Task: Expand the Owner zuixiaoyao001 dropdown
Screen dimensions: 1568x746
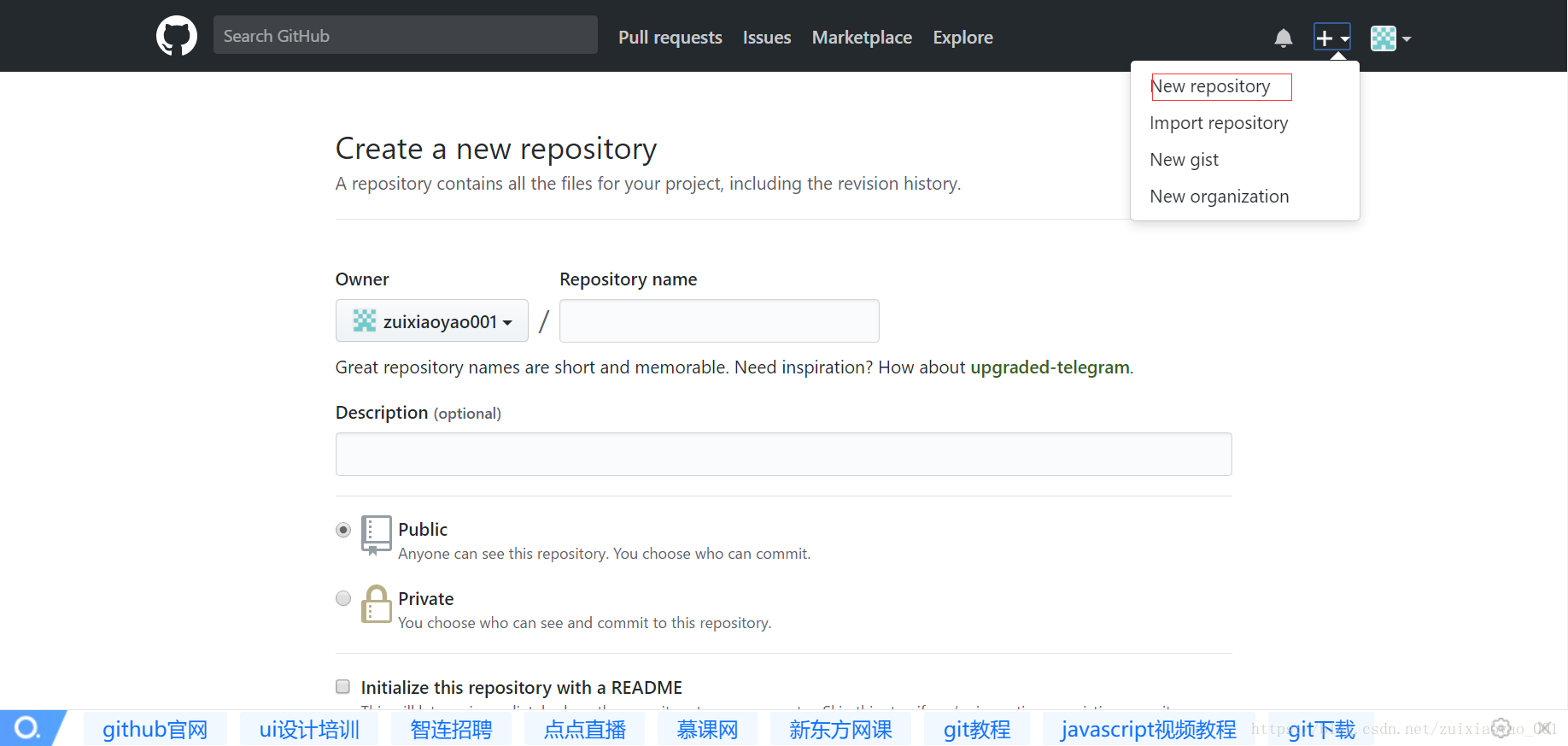Action: click(x=432, y=320)
